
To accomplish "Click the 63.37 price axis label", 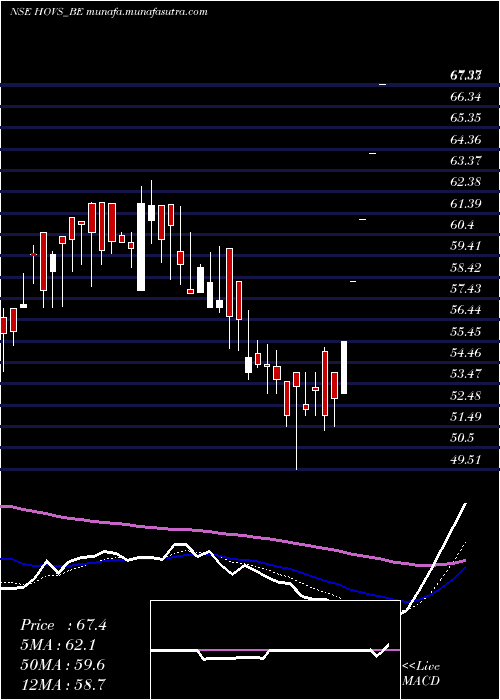I will coord(466,161).
